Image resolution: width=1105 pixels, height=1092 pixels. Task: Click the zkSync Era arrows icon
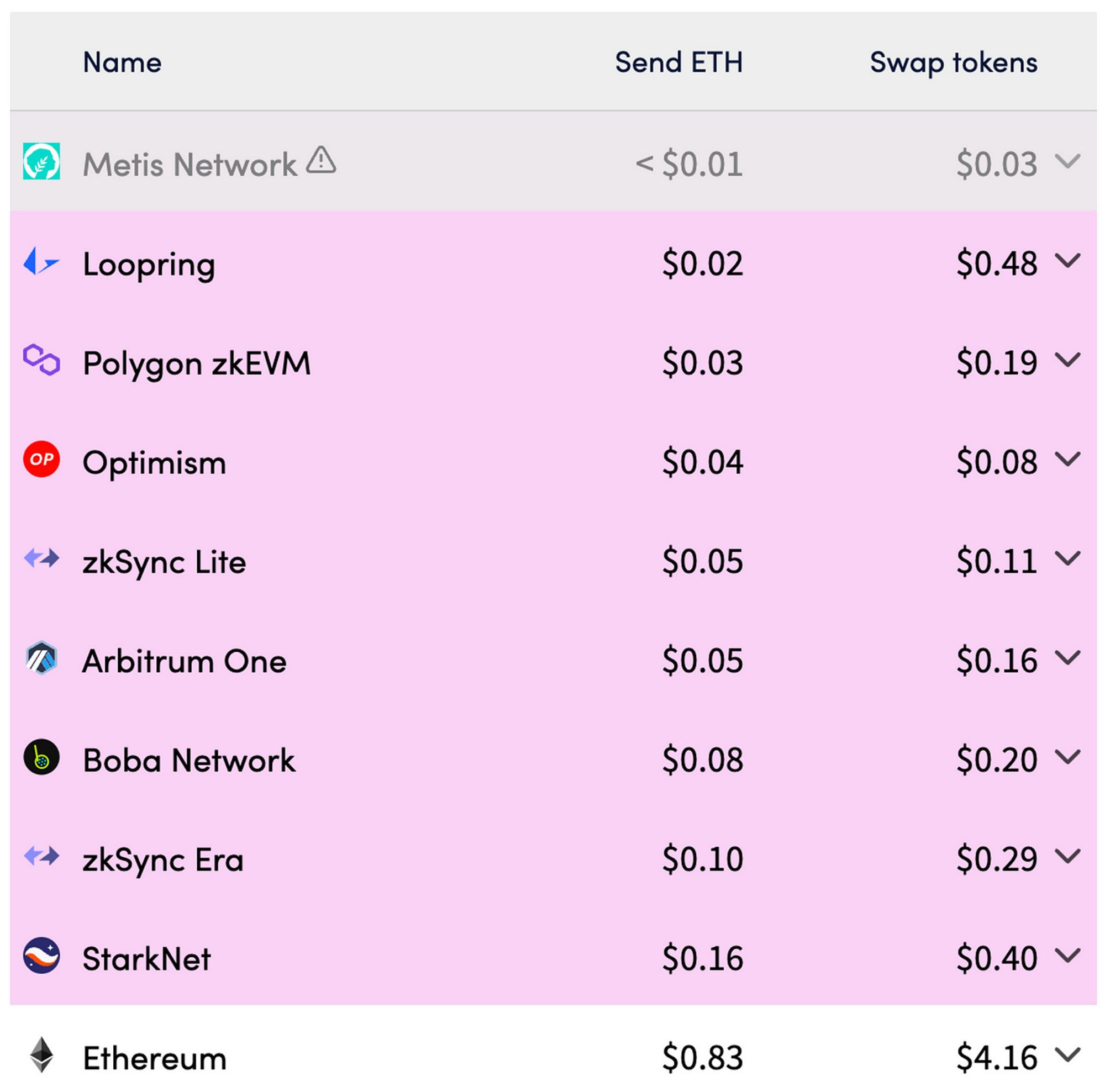[41, 856]
